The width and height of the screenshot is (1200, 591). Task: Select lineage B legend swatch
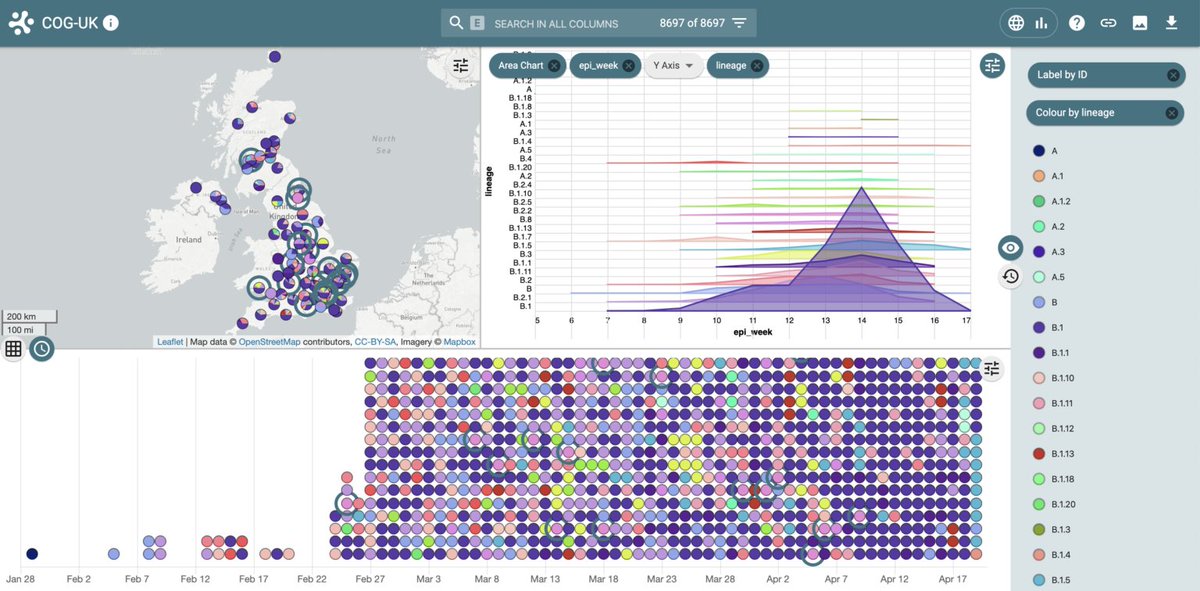(1037, 302)
